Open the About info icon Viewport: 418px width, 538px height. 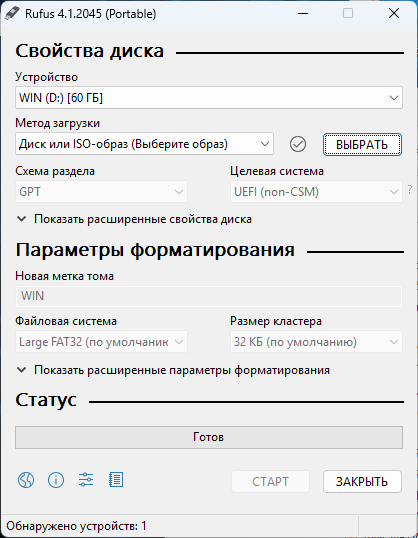(56, 480)
